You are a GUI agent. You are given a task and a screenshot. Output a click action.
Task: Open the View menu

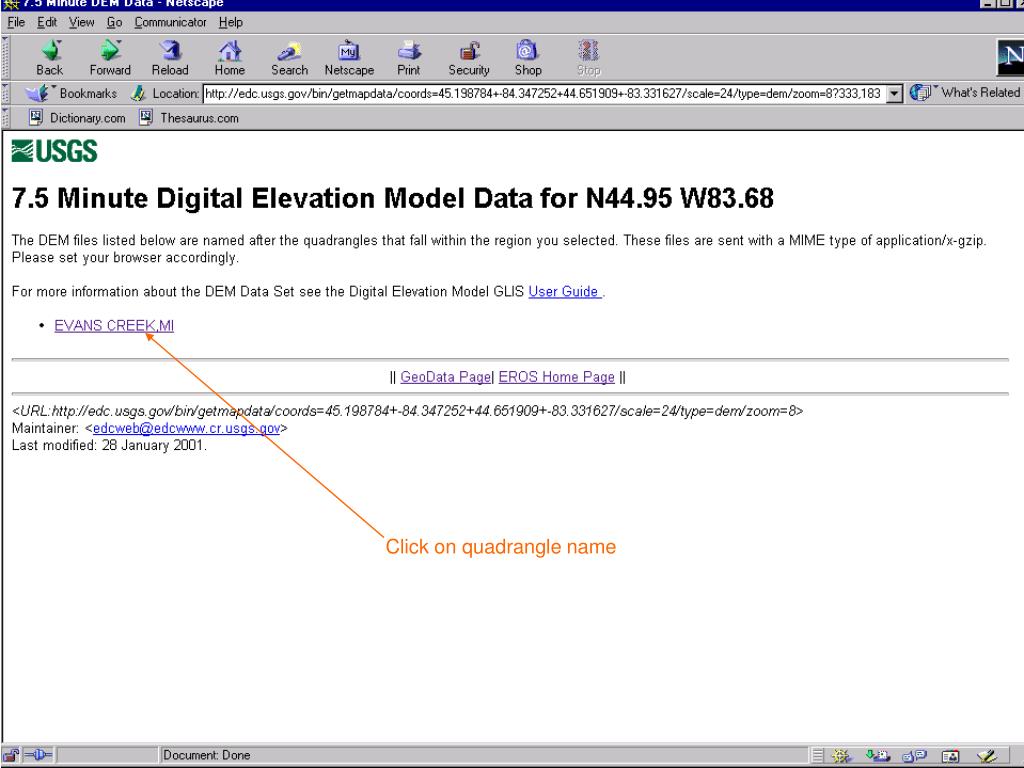coord(82,22)
